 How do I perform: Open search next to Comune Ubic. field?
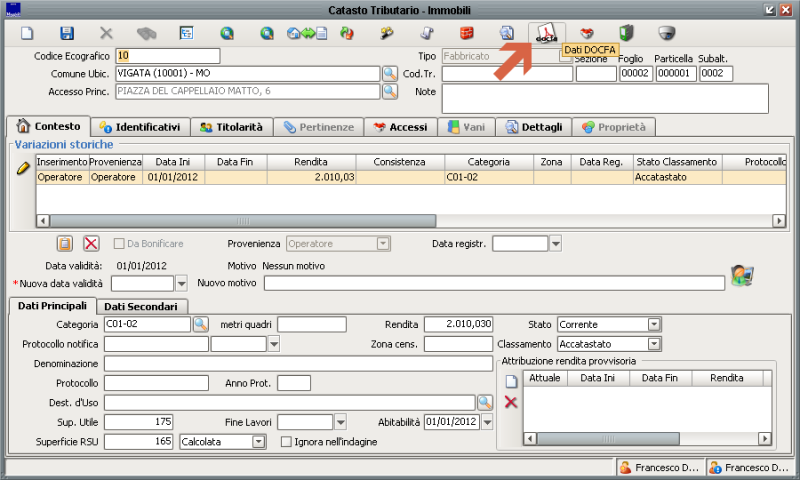(390, 74)
